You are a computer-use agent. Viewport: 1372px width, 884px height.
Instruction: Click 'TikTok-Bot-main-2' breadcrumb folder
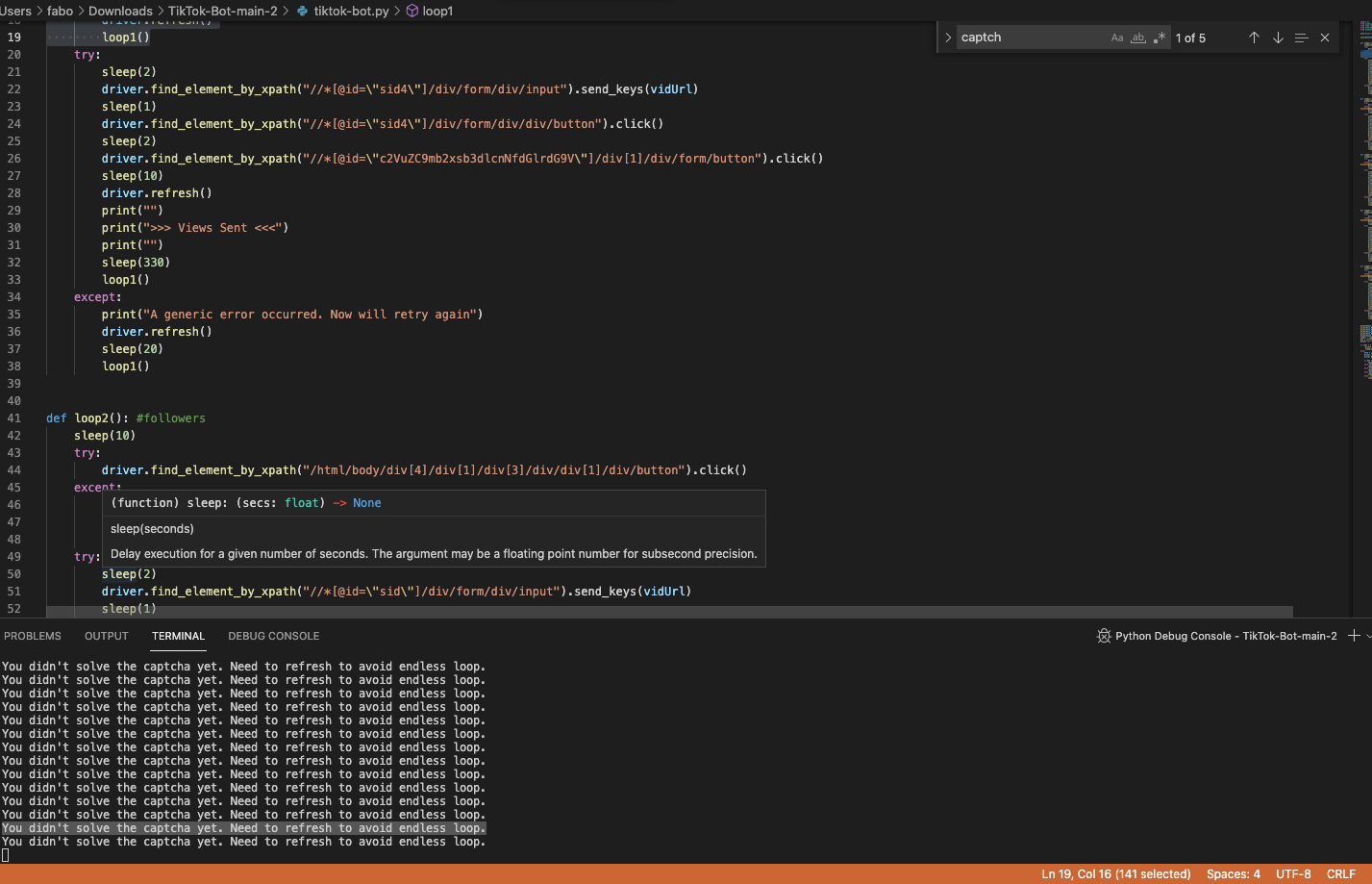[x=223, y=11]
